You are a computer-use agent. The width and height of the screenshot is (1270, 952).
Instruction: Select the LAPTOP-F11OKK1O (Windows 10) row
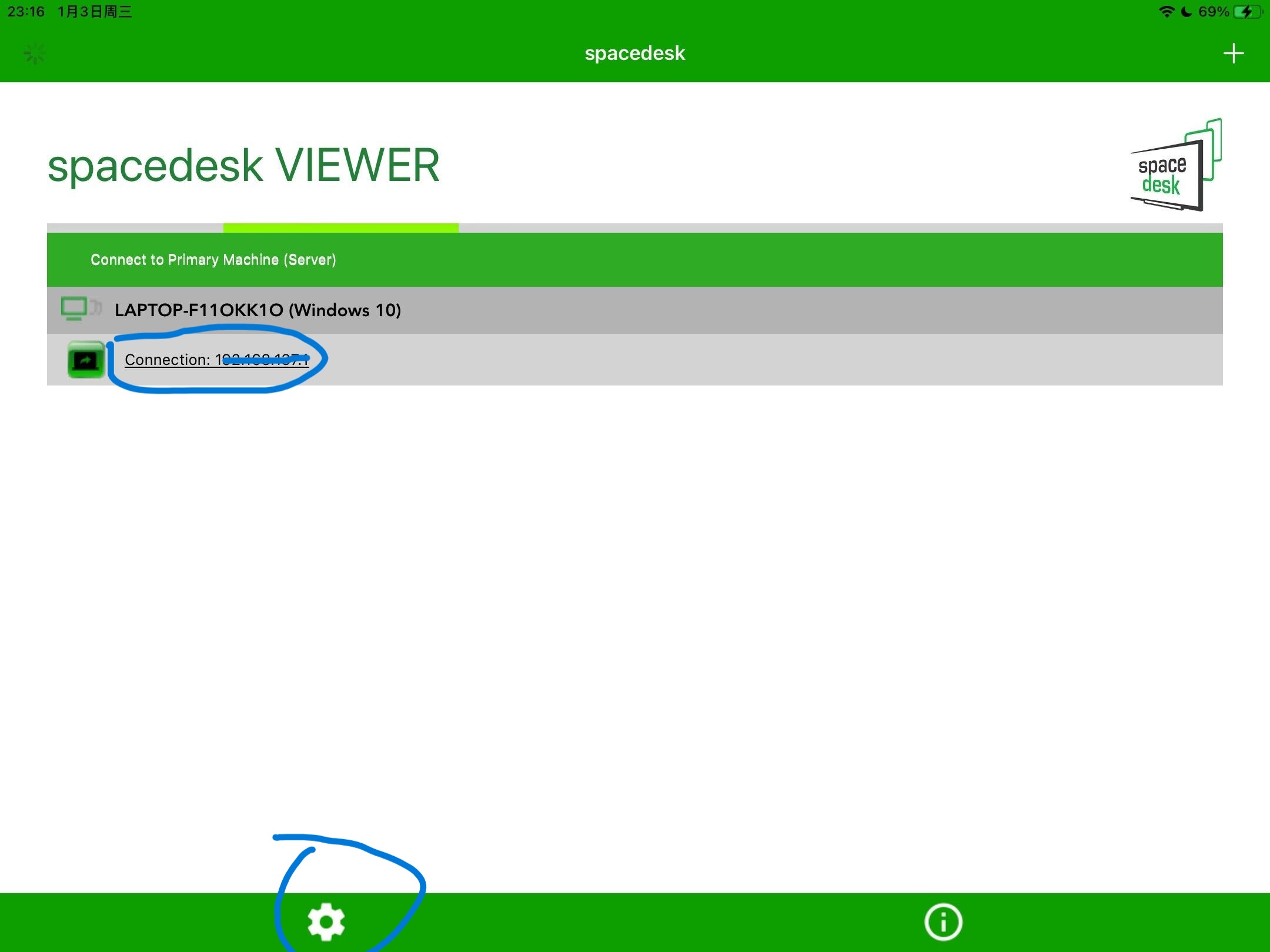tap(258, 310)
